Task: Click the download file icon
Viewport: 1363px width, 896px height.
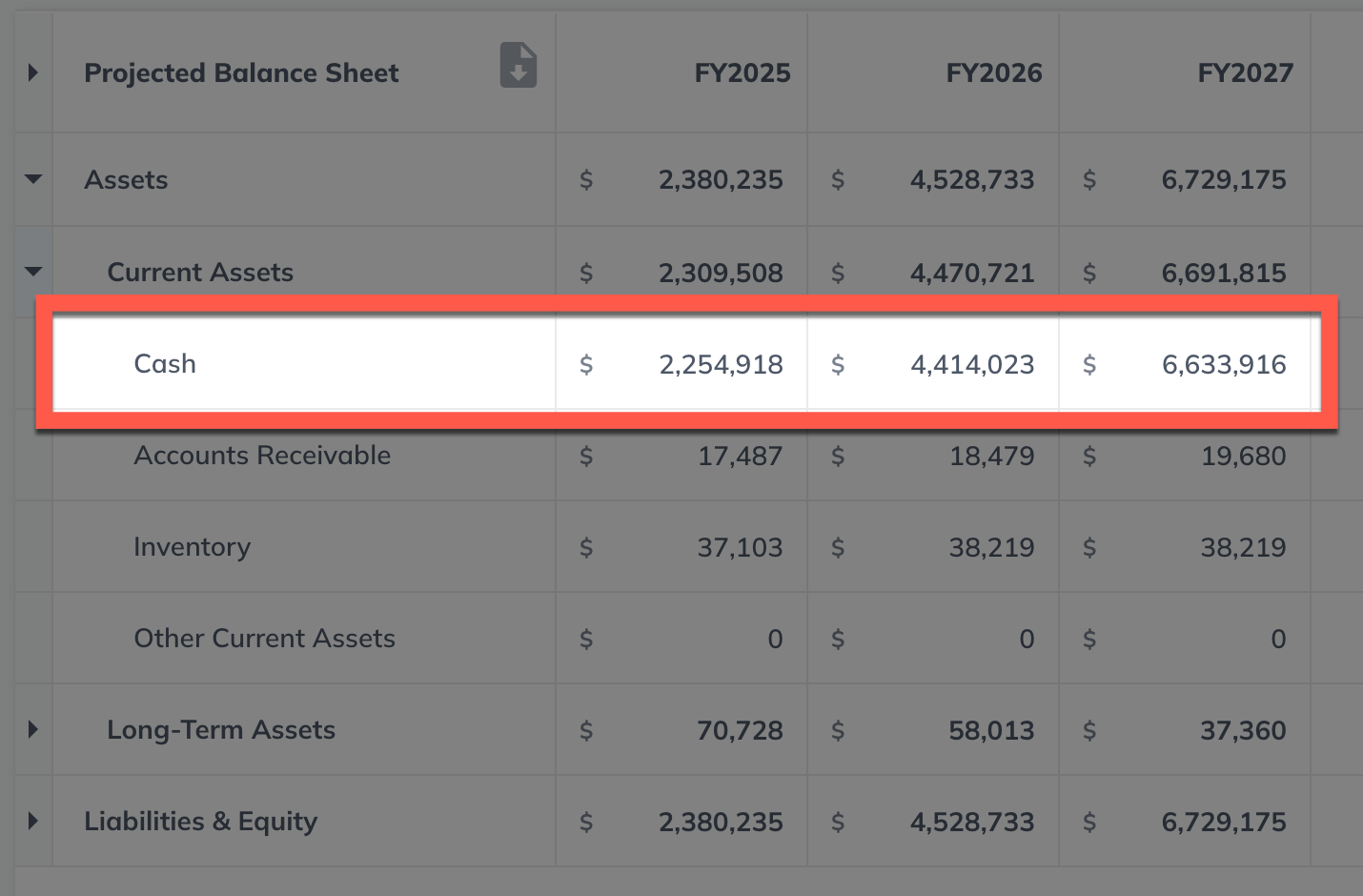Action: pos(518,65)
